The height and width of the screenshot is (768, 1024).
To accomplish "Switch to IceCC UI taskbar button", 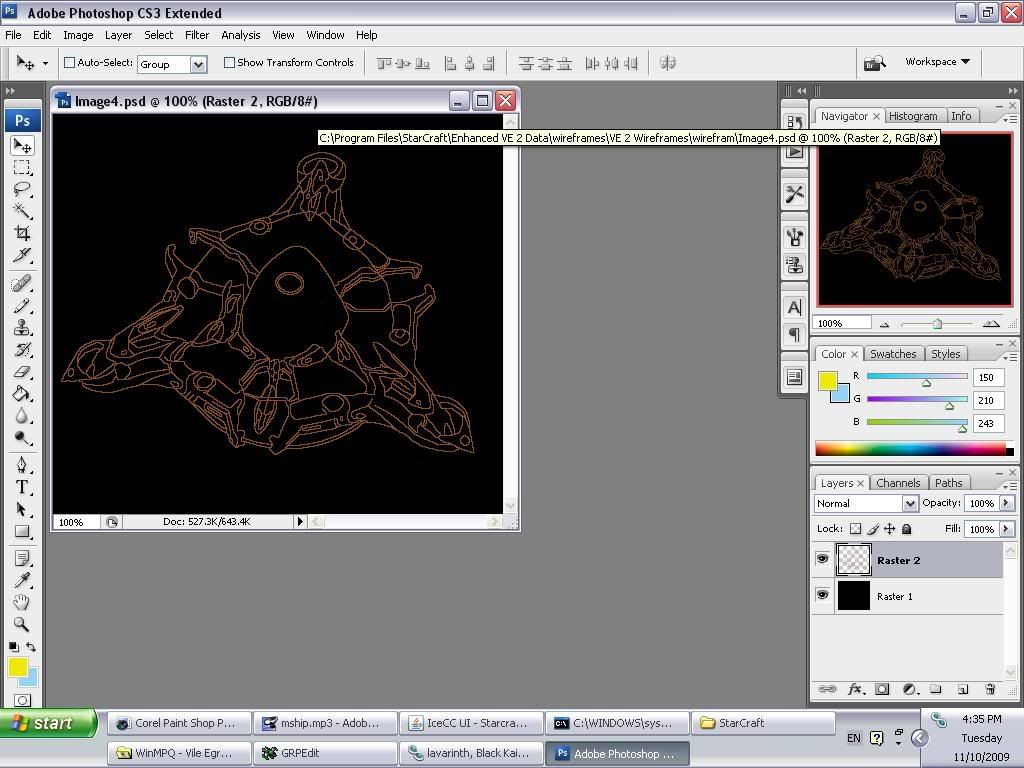I will click(471, 723).
